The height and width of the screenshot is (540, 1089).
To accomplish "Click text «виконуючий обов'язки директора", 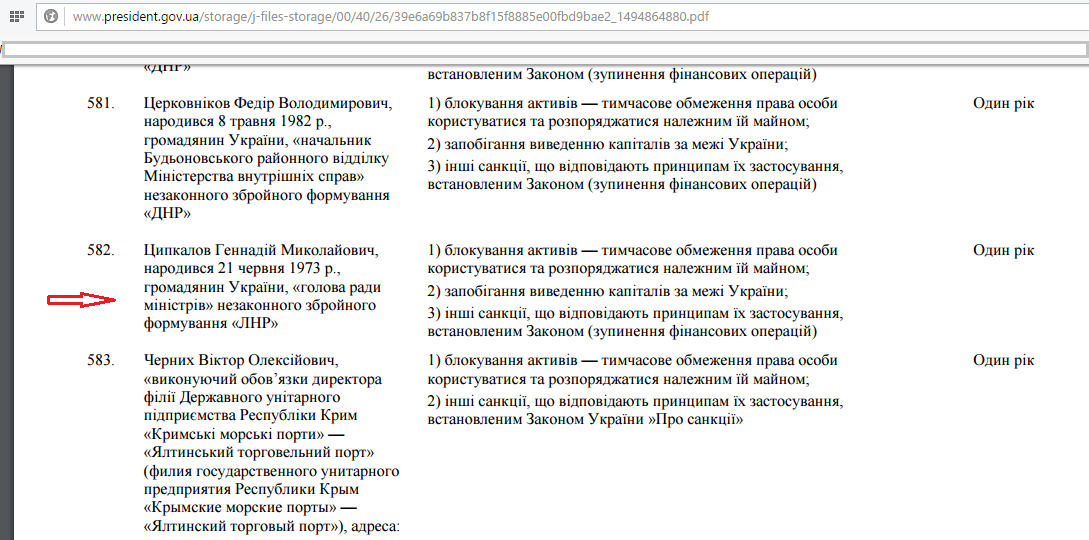I will [x=263, y=379].
